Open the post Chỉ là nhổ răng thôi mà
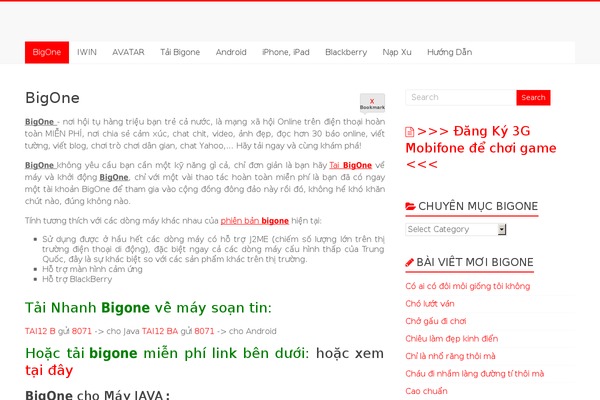Viewport: 600px width, 400px height. [450, 356]
